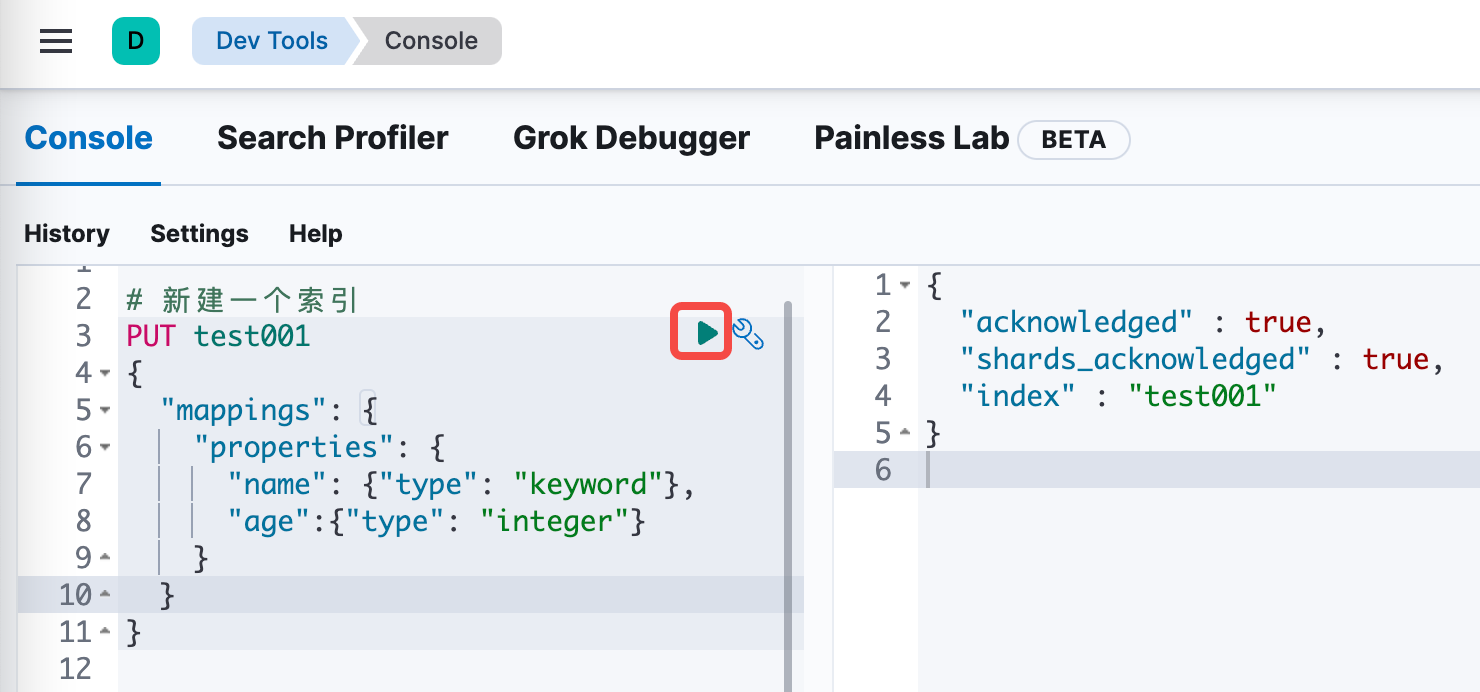Switch to the Search Profiler tab
Screen dimensions: 1480x692
332,138
